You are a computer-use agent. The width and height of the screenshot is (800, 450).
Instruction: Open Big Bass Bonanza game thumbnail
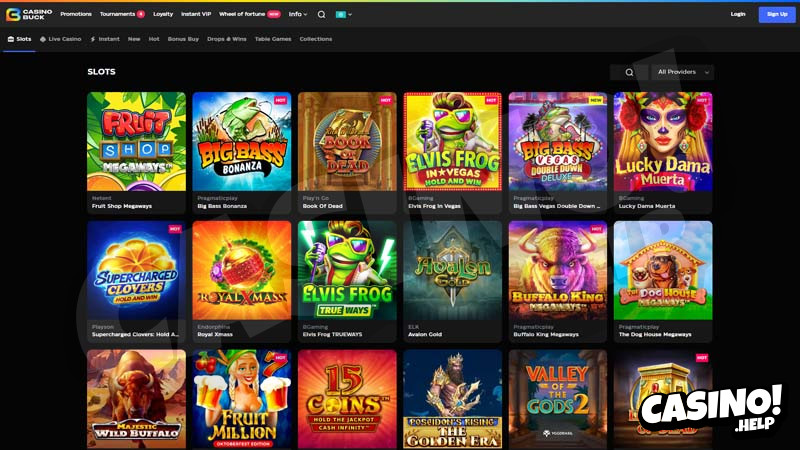242,141
